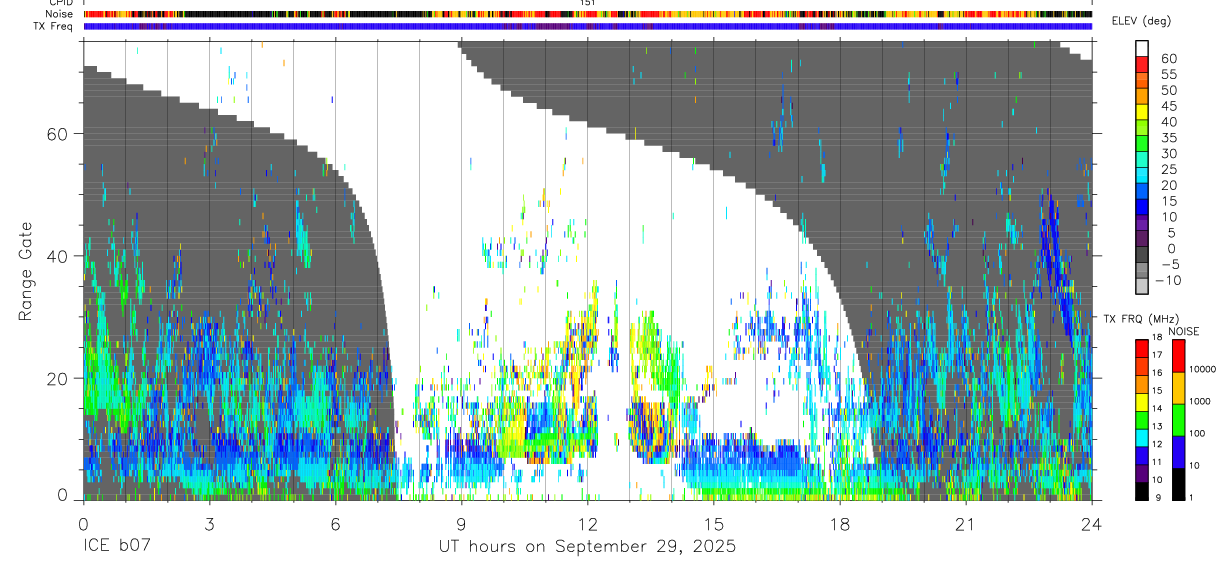This screenshot has width=1228, height=567.
Task: Pick the blue NOISE segment between 10 and 100
Action: [x=1179, y=451]
